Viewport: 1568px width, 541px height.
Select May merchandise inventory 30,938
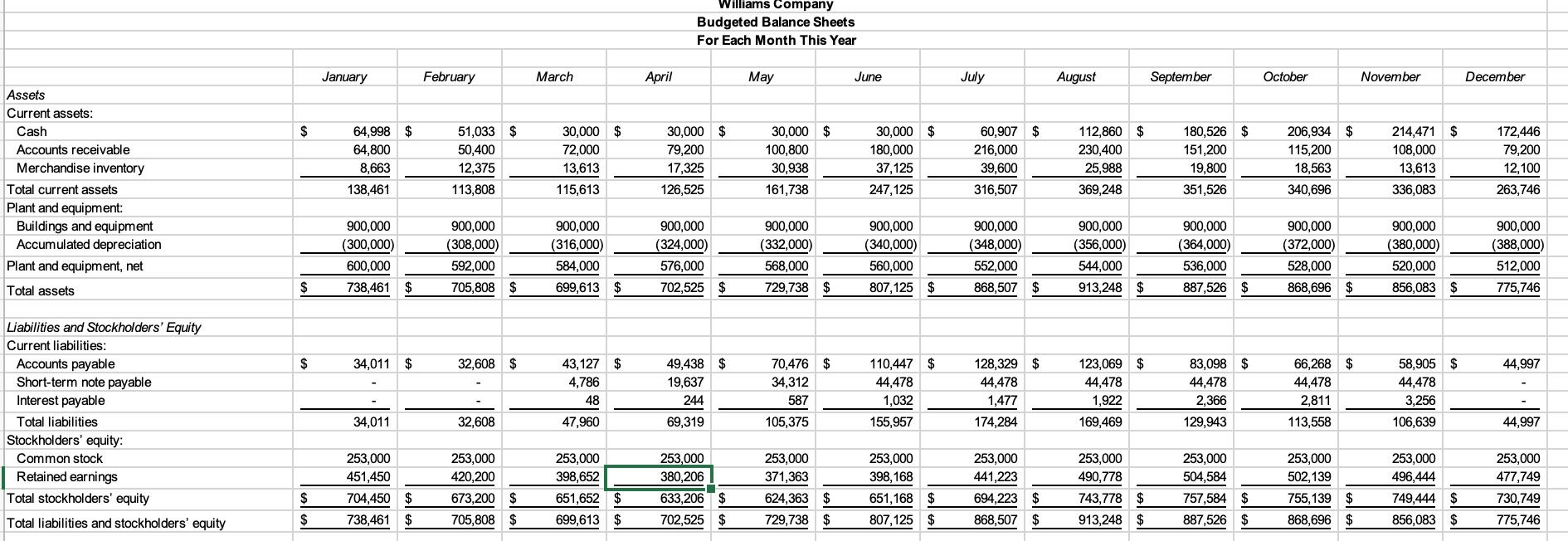pyautogui.click(x=790, y=168)
